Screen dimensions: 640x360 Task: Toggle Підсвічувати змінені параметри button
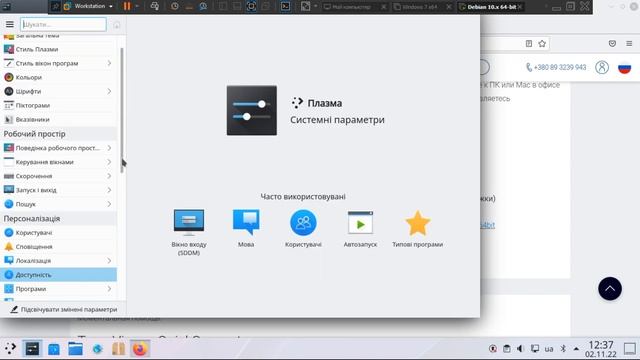pyautogui.click(x=63, y=309)
